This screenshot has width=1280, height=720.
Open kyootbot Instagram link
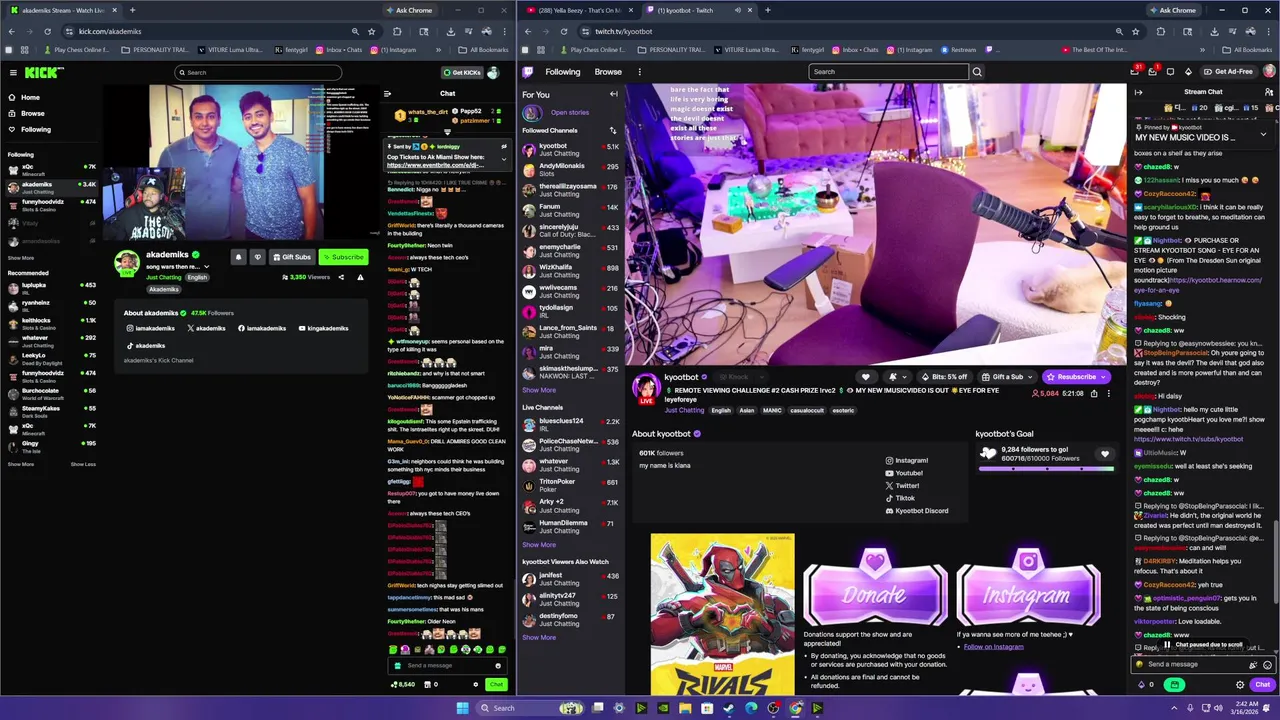[907, 460]
